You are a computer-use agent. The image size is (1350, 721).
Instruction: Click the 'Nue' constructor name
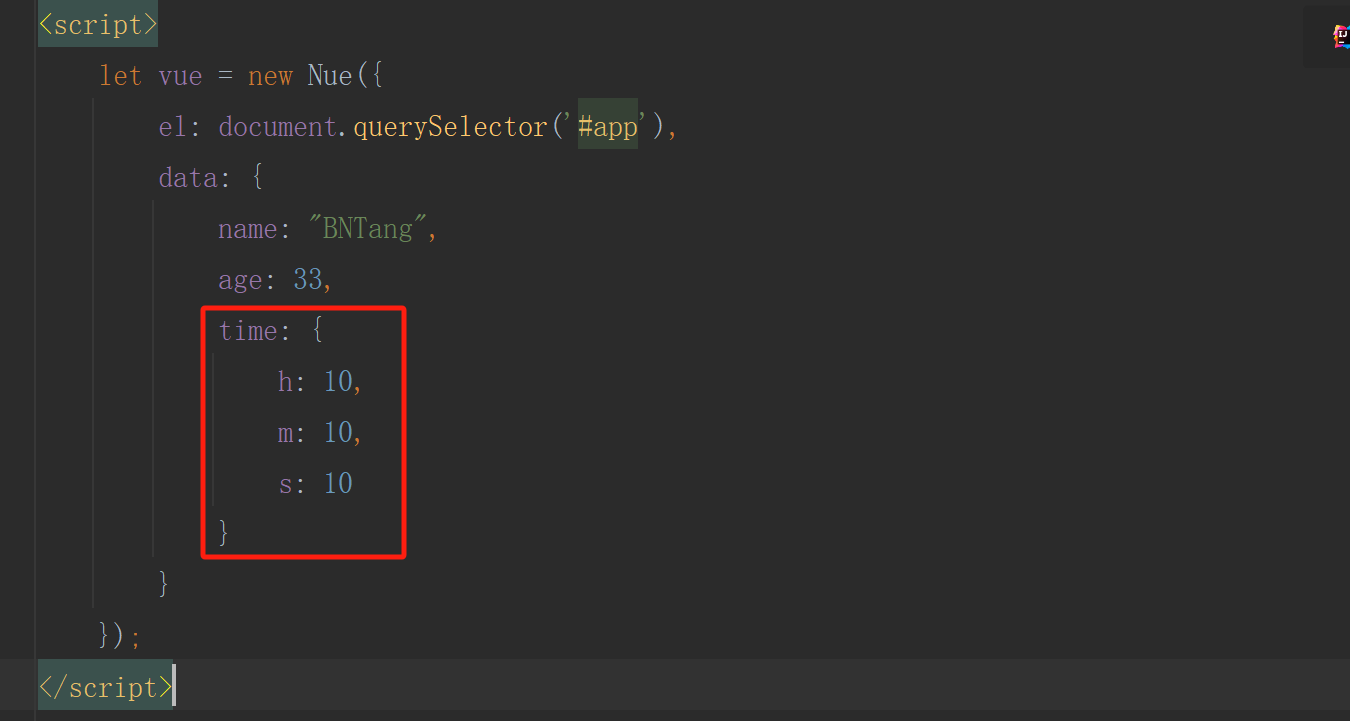330,76
